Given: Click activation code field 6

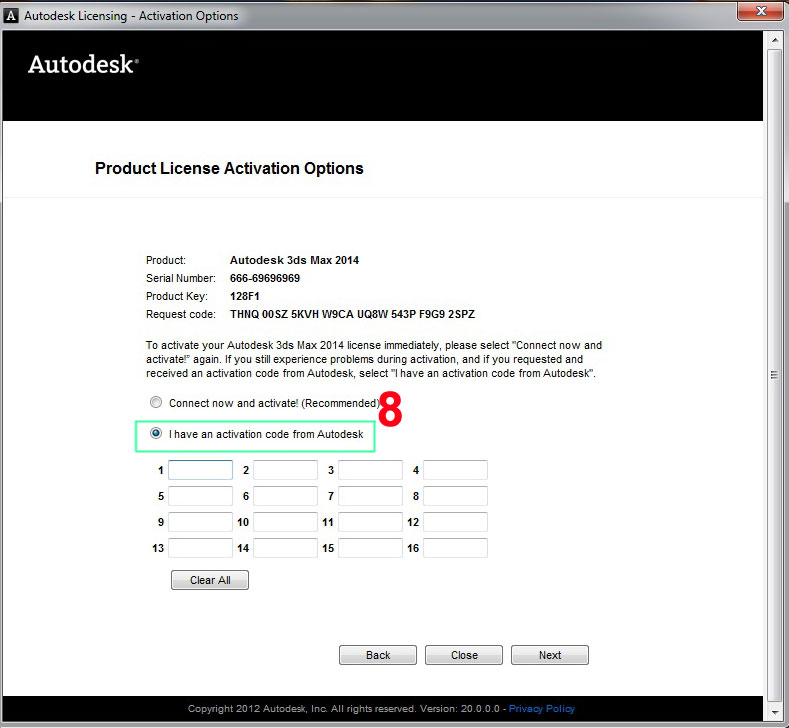Looking at the screenshot, I should coord(285,496).
